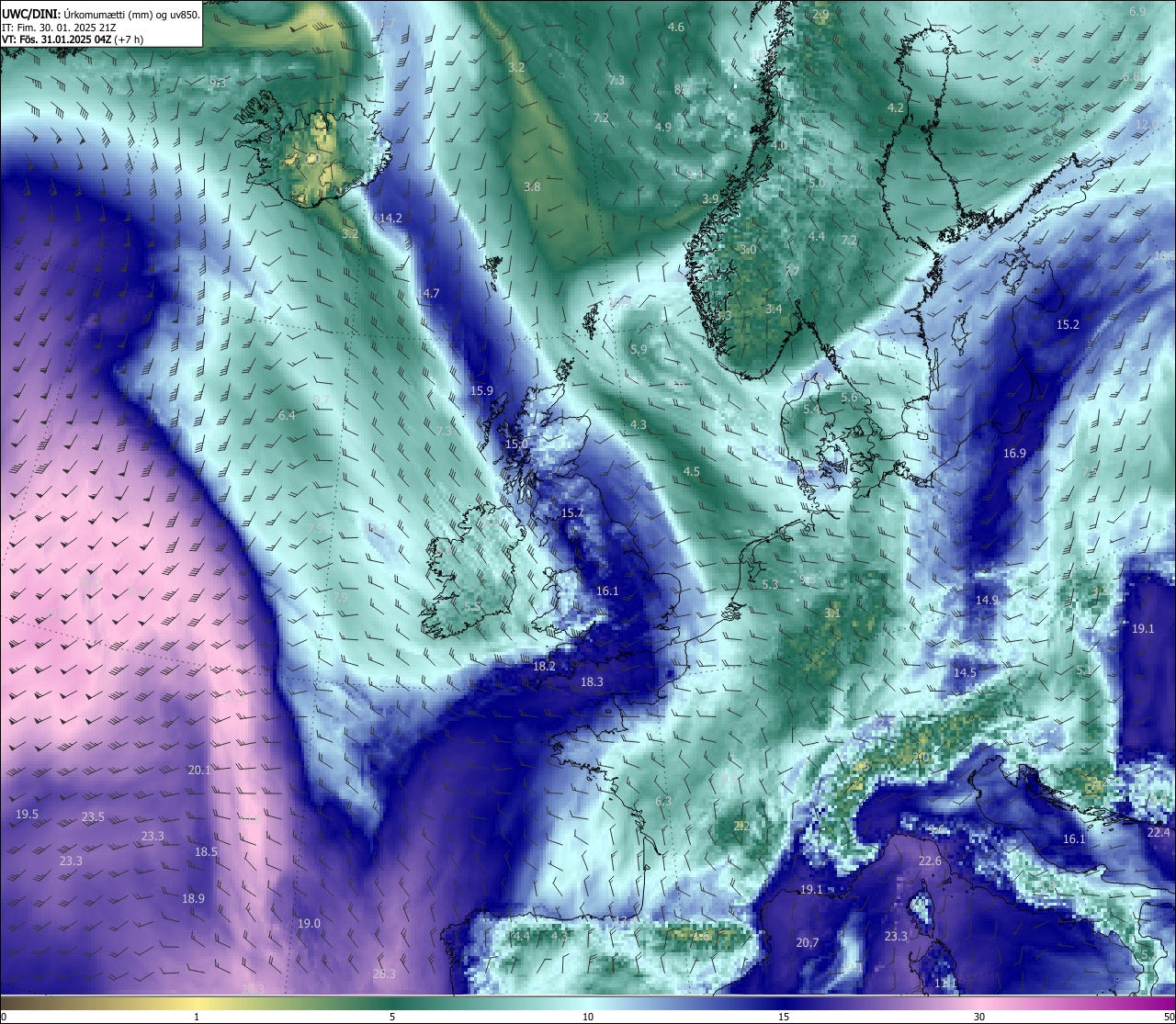This screenshot has height=1024, width=1176.
Task: Click the map value "3.4" over southern Norway
Action: point(774,309)
